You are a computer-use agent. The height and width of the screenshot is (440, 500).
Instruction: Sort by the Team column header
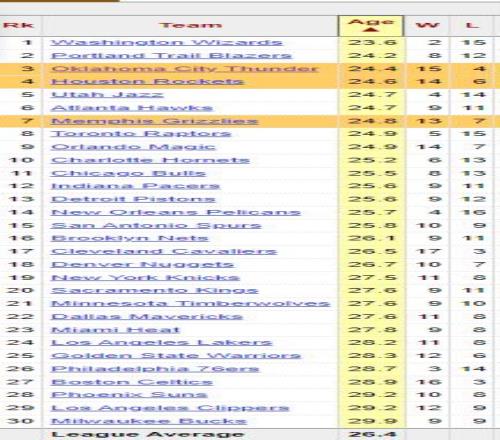(190, 26)
